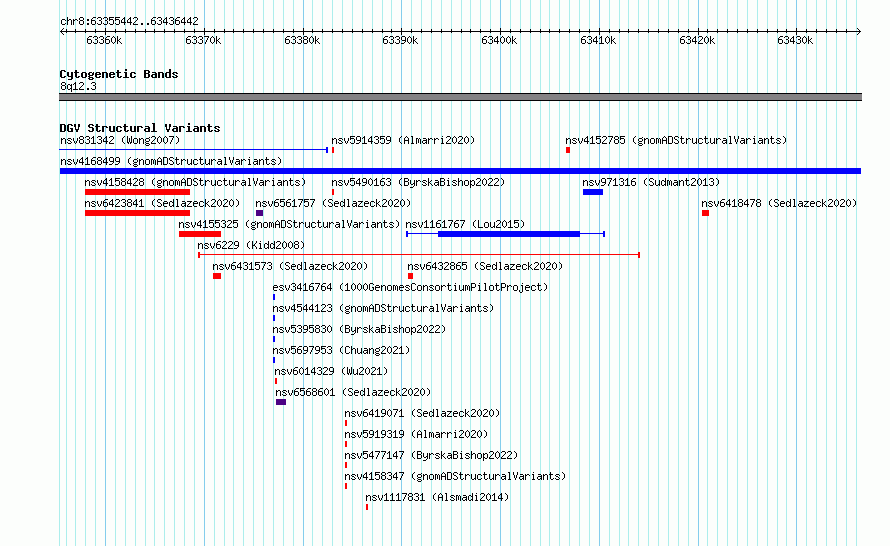This screenshot has height=546, width=890.
Task: Select nsv4155325 (gnomADStructuralVariants) label
Action: [x=289, y=224]
